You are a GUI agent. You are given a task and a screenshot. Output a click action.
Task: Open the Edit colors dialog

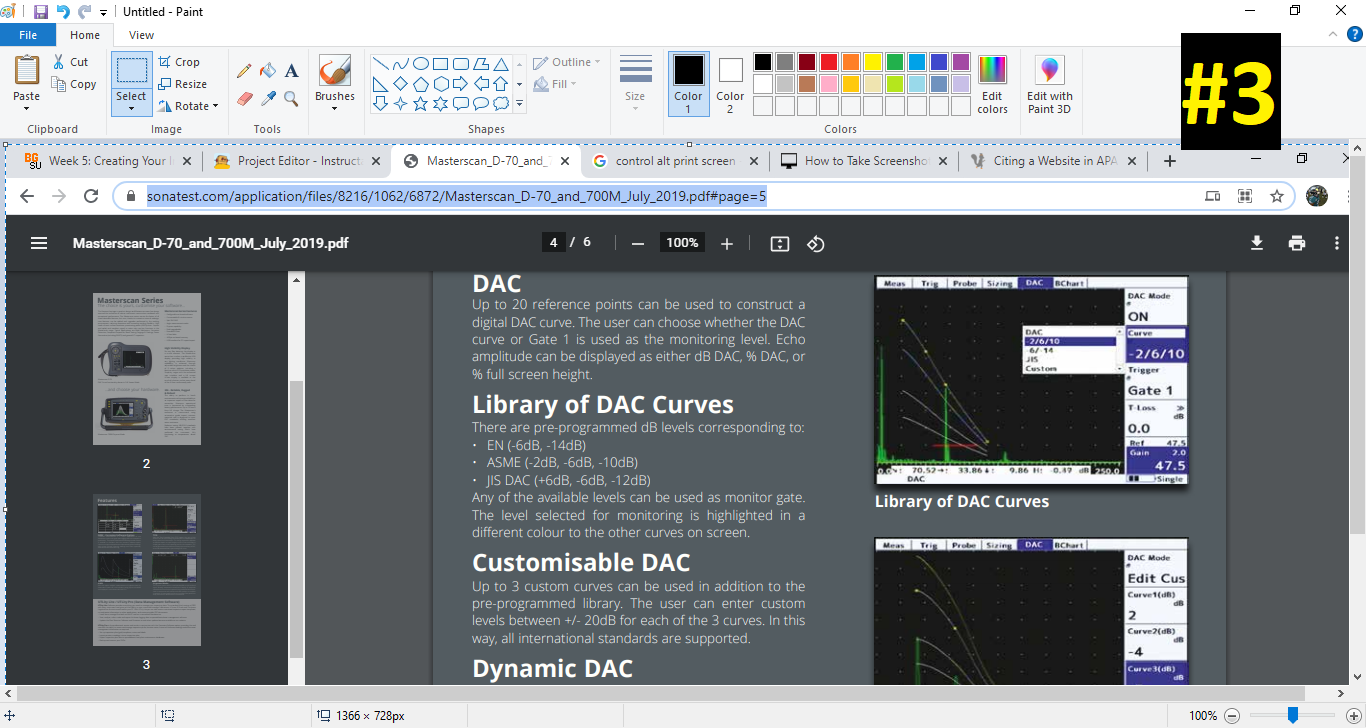tap(992, 85)
